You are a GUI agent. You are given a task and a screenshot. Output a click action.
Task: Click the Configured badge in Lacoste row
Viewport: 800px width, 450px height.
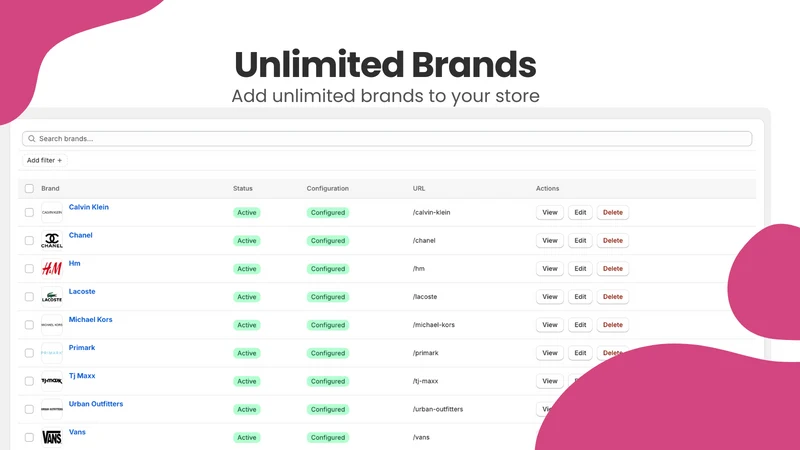point(328,296)
